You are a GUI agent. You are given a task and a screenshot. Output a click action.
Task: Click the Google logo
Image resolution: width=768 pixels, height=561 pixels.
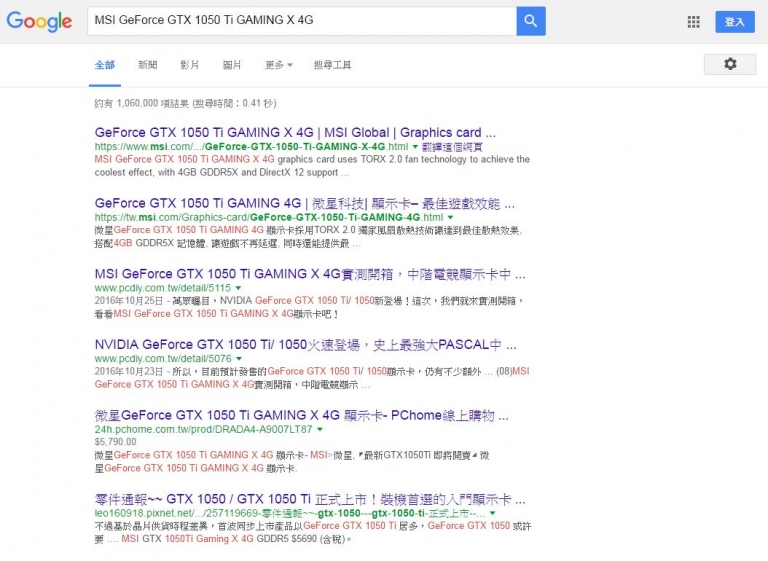coord(39,21)
